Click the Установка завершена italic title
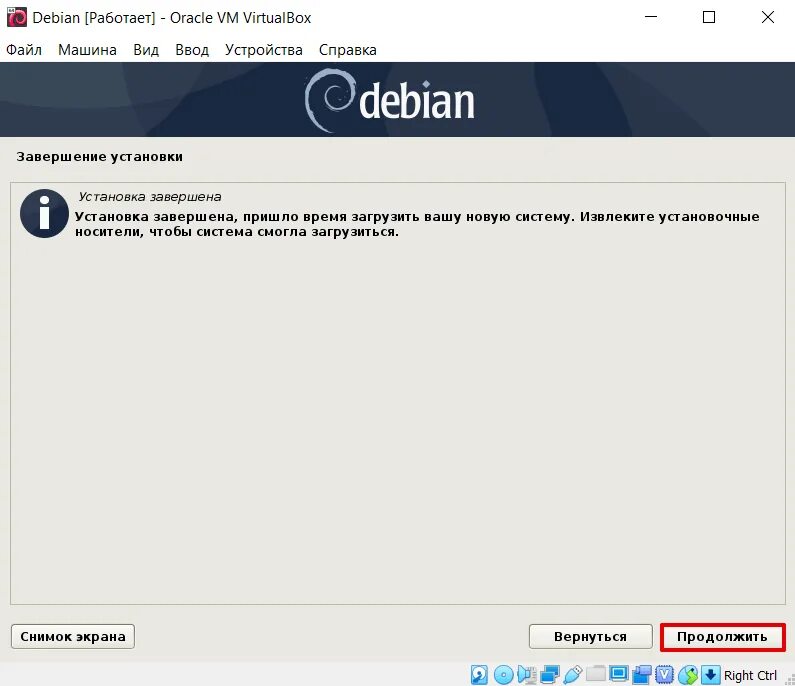The width and height of the screenshot is (795, 686). coord(150,197)
